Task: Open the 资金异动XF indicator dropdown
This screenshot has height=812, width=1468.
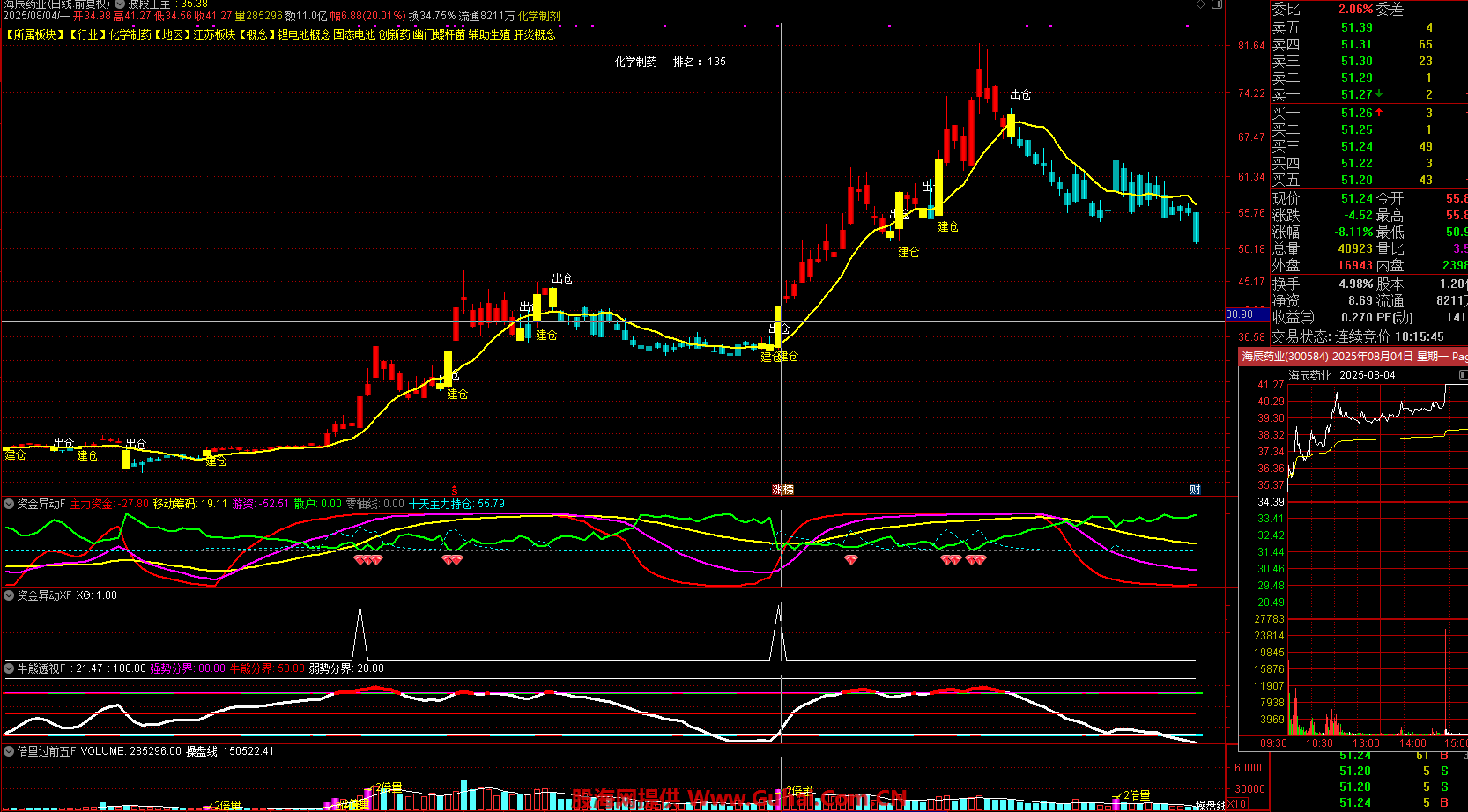Action: click(9, 595)
